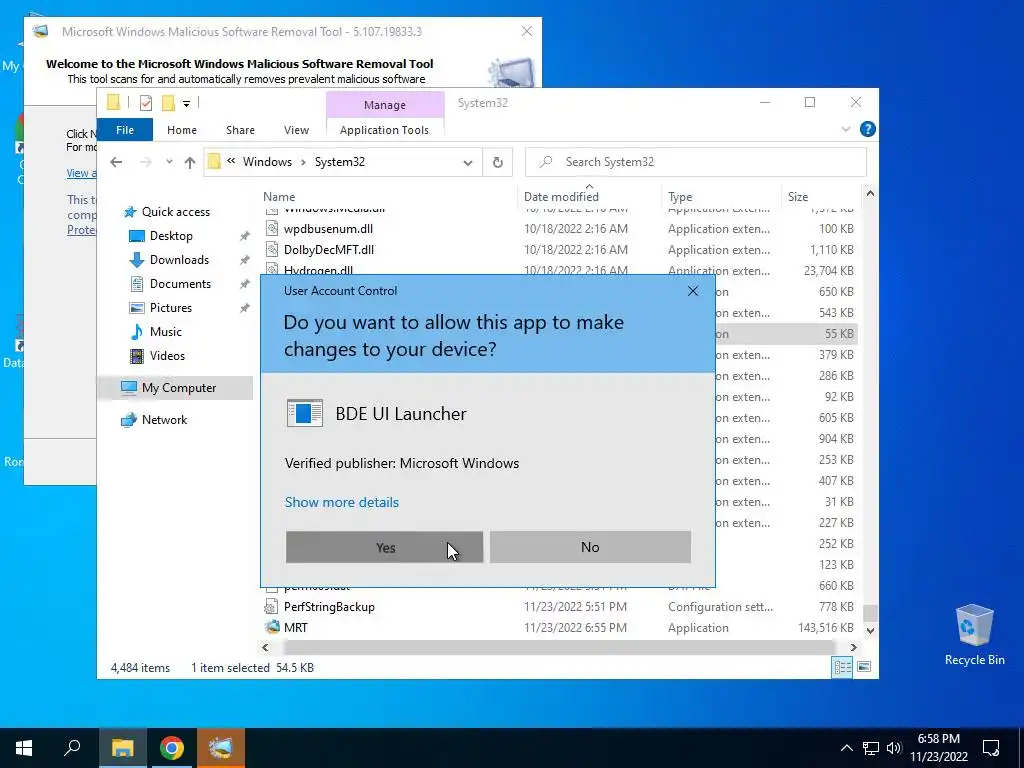Click the Windows breadcrumb in address bar
Screen dimensions: 1024x768
[267, 162]
